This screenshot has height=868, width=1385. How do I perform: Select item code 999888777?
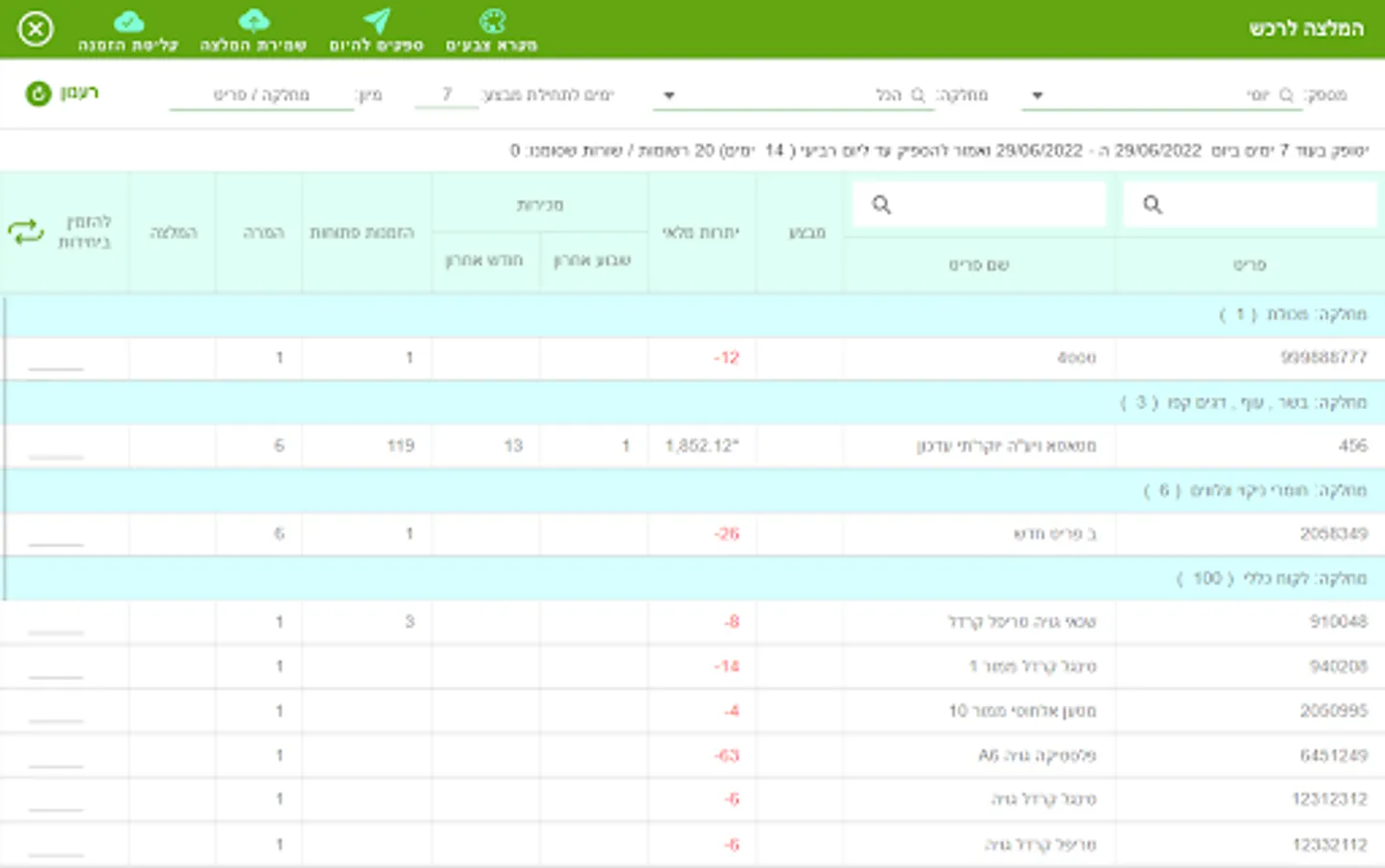(x=1323, y=358)
